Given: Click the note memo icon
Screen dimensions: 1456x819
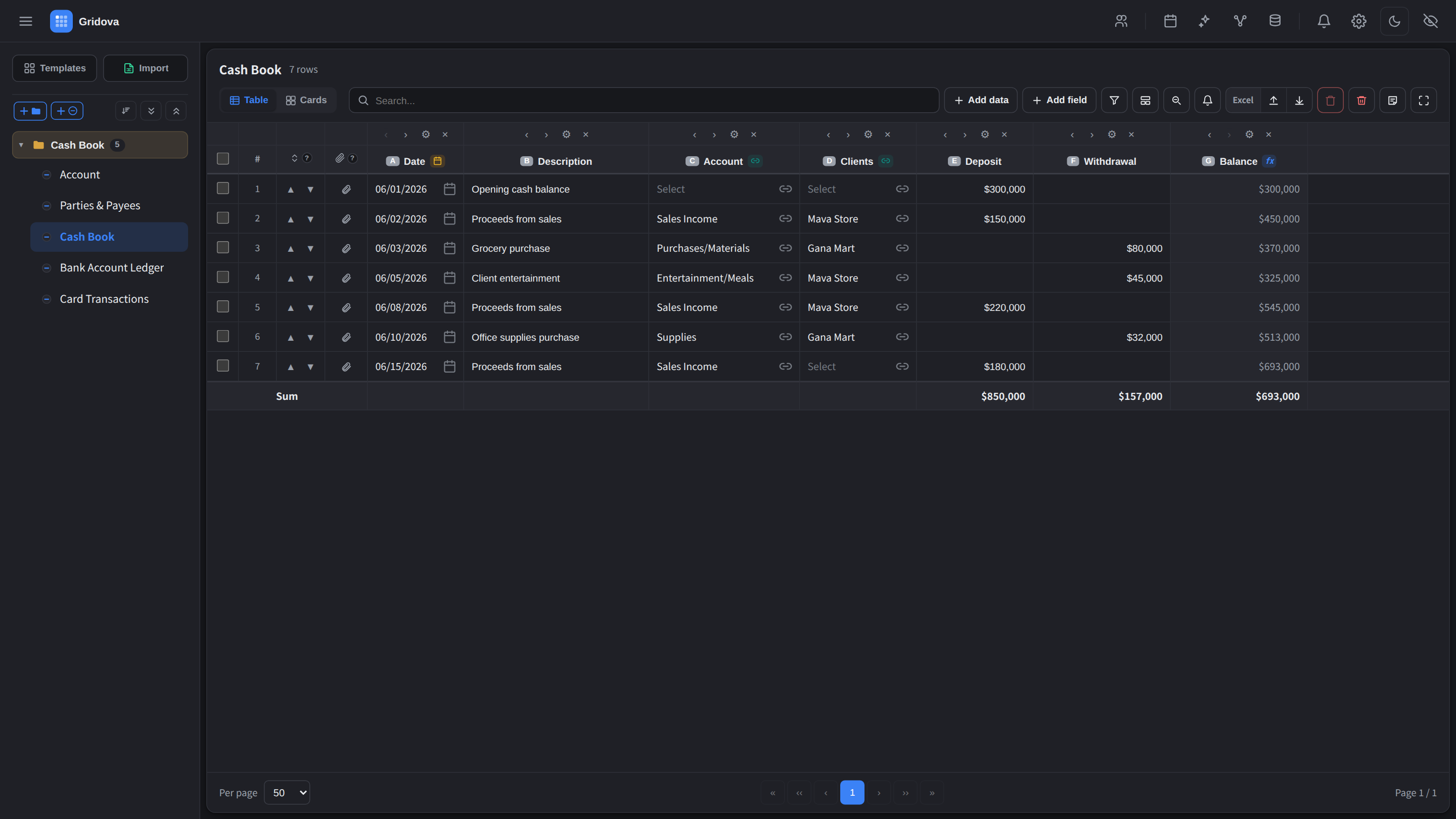Looking at the screenshot, I should pos(1393,100).
